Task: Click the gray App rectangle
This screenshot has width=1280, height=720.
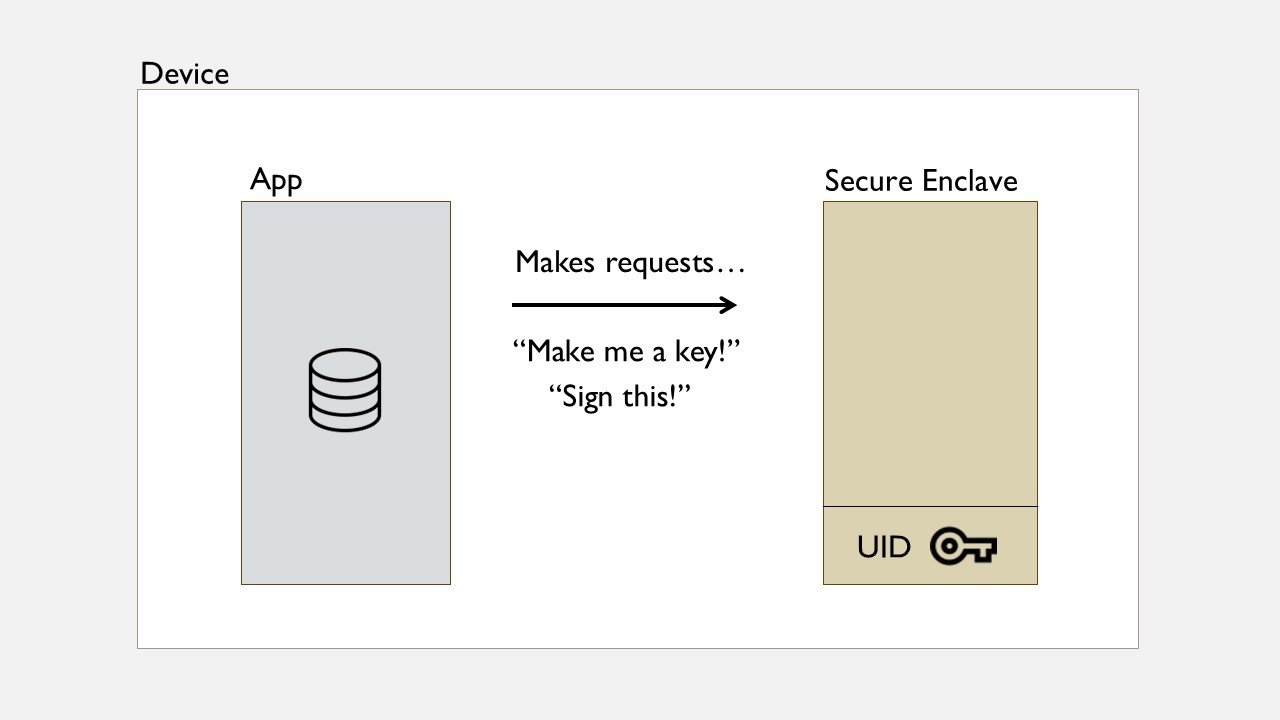Action: 346,393
